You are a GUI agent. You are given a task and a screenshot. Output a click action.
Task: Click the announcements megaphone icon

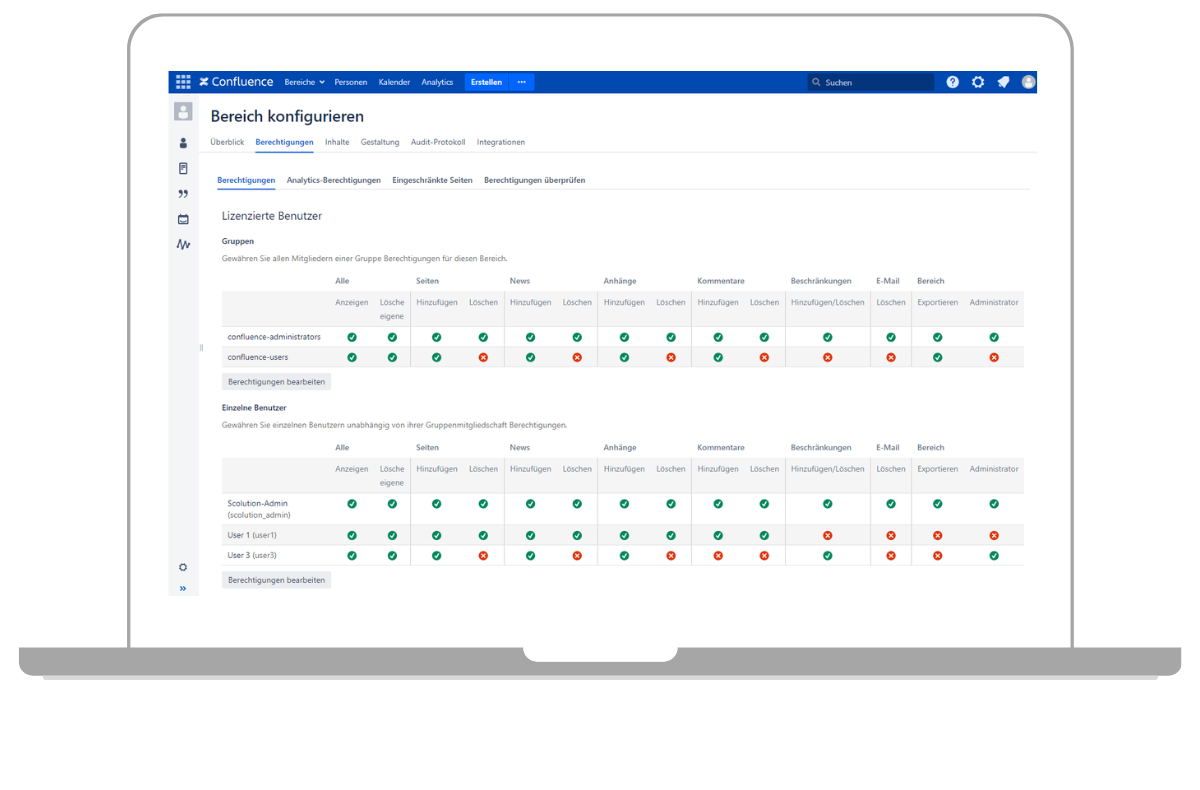coord(1003,81)
